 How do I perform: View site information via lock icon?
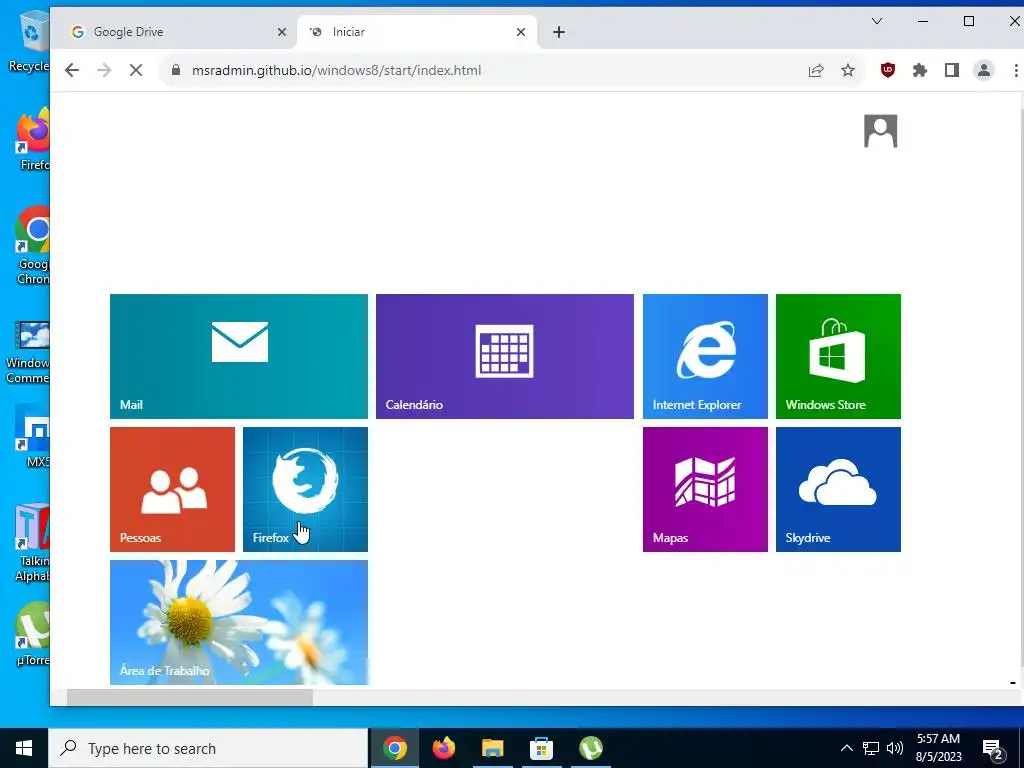pyautogui.click(x=176, y=70)
